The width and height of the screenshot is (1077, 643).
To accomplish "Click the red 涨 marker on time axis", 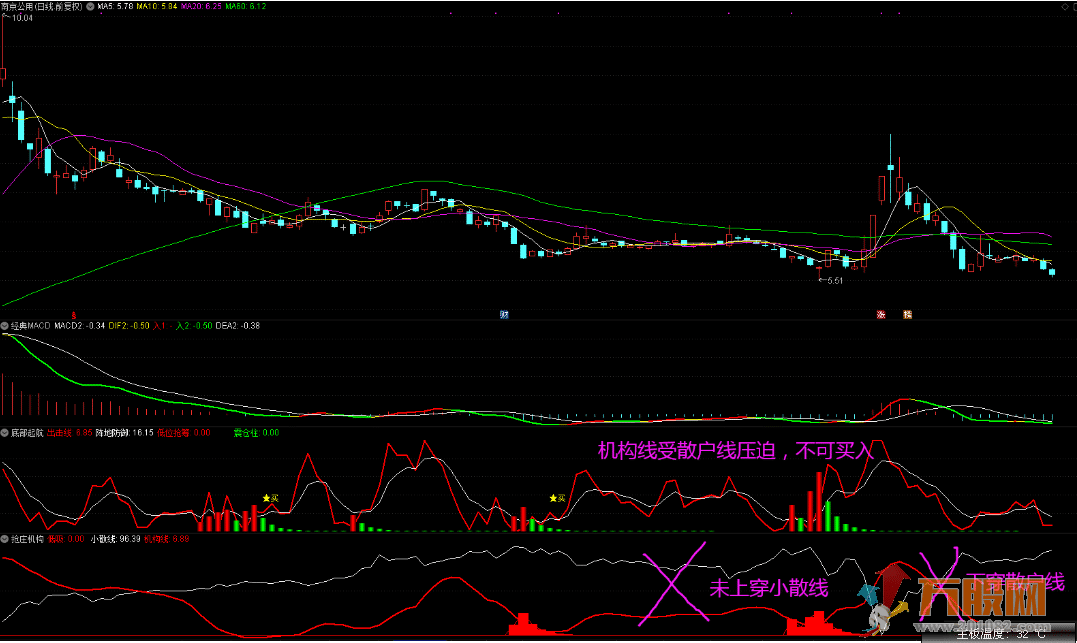I will 881,315.
